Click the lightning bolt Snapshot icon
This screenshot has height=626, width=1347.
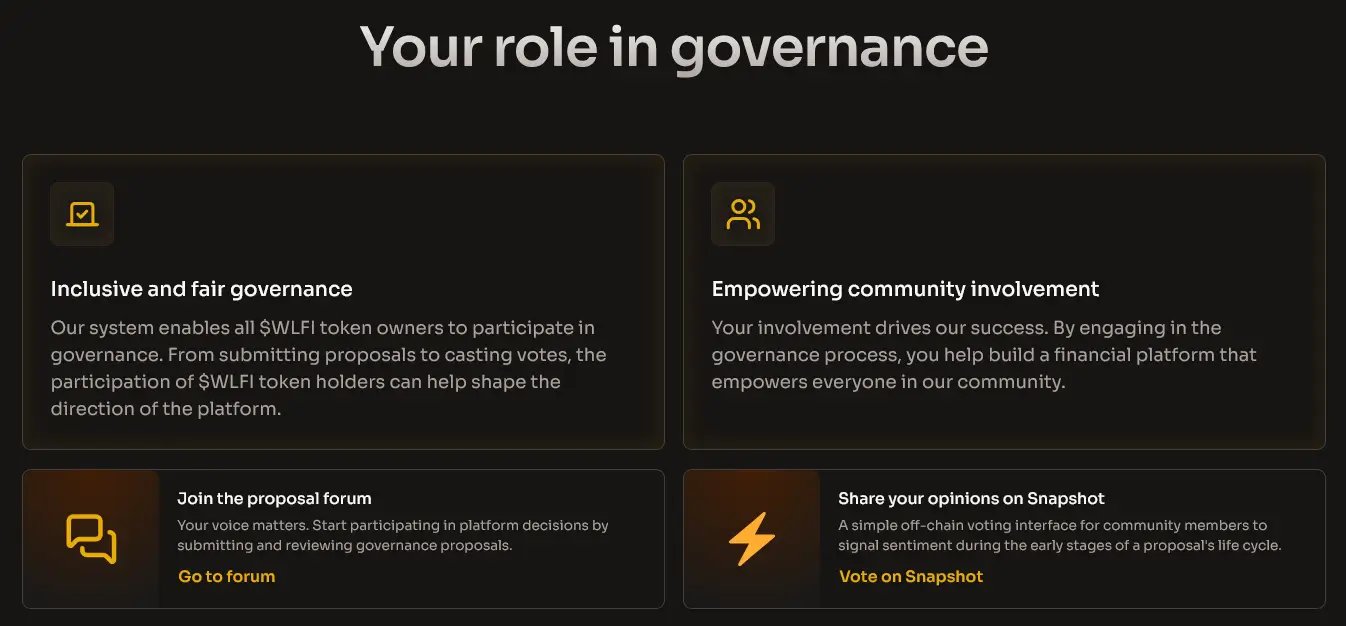752,539
